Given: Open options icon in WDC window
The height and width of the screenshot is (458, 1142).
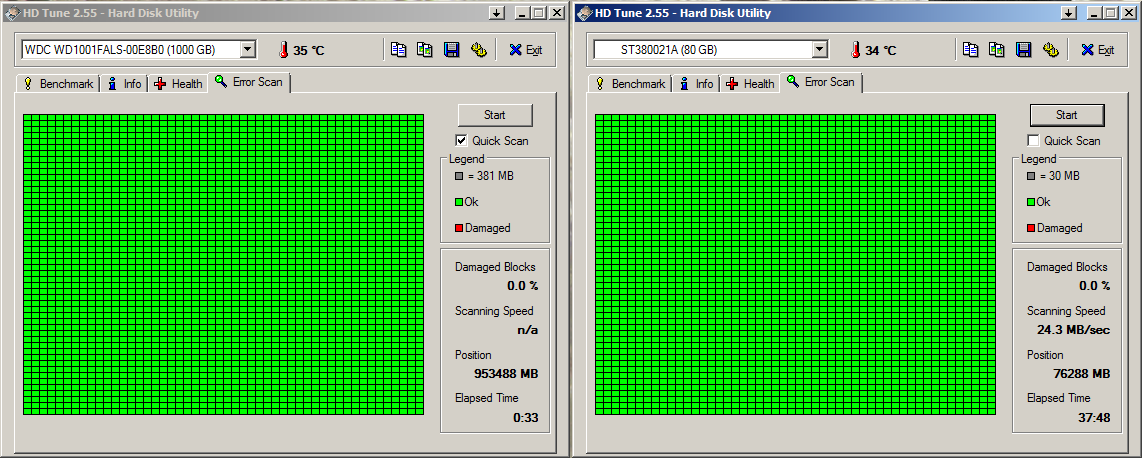Looking at the screenshot, I should click(478, 50).
